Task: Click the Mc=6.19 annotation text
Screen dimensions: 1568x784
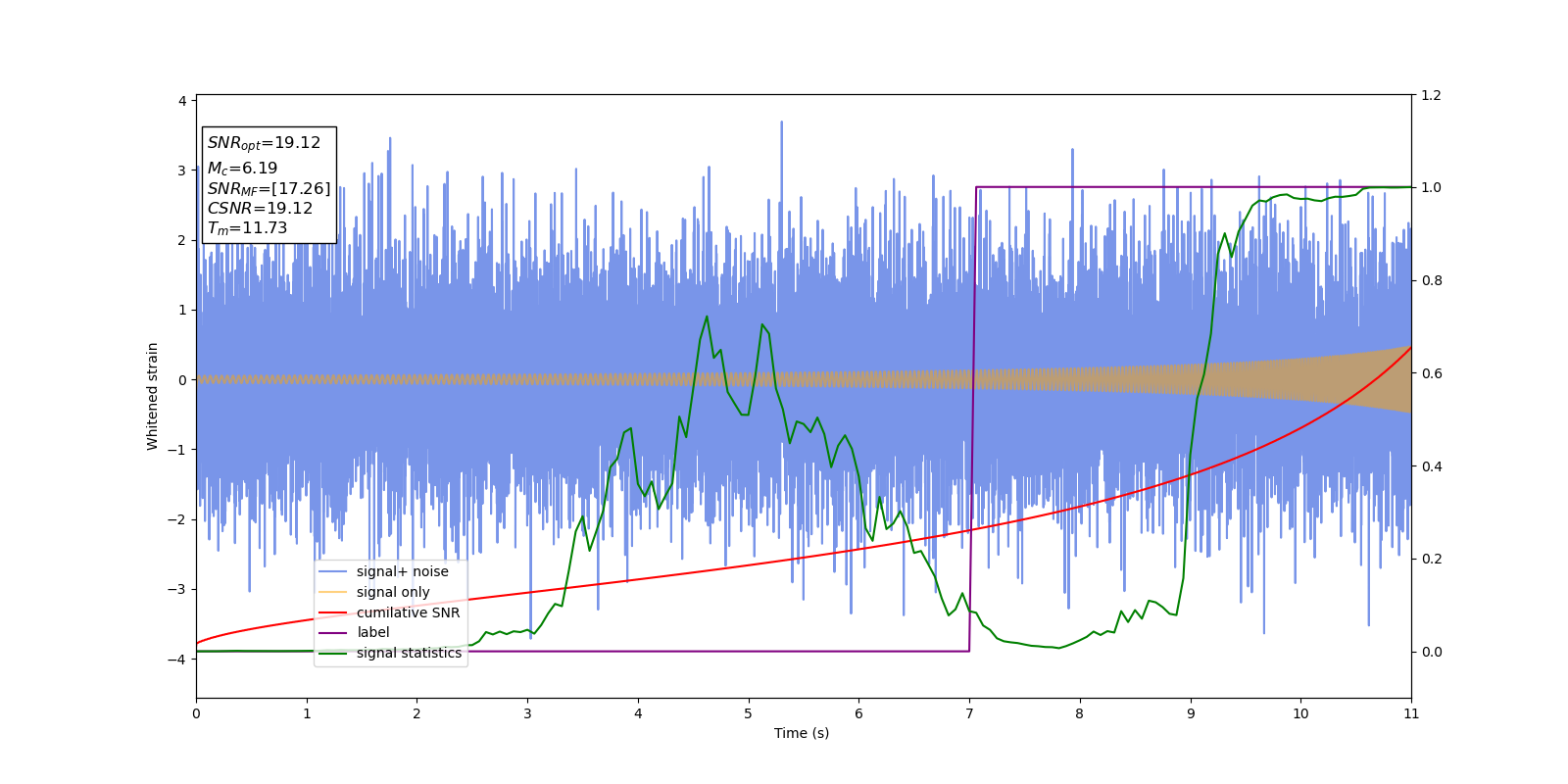Action: pyautogui.click(x=242, y=169)
